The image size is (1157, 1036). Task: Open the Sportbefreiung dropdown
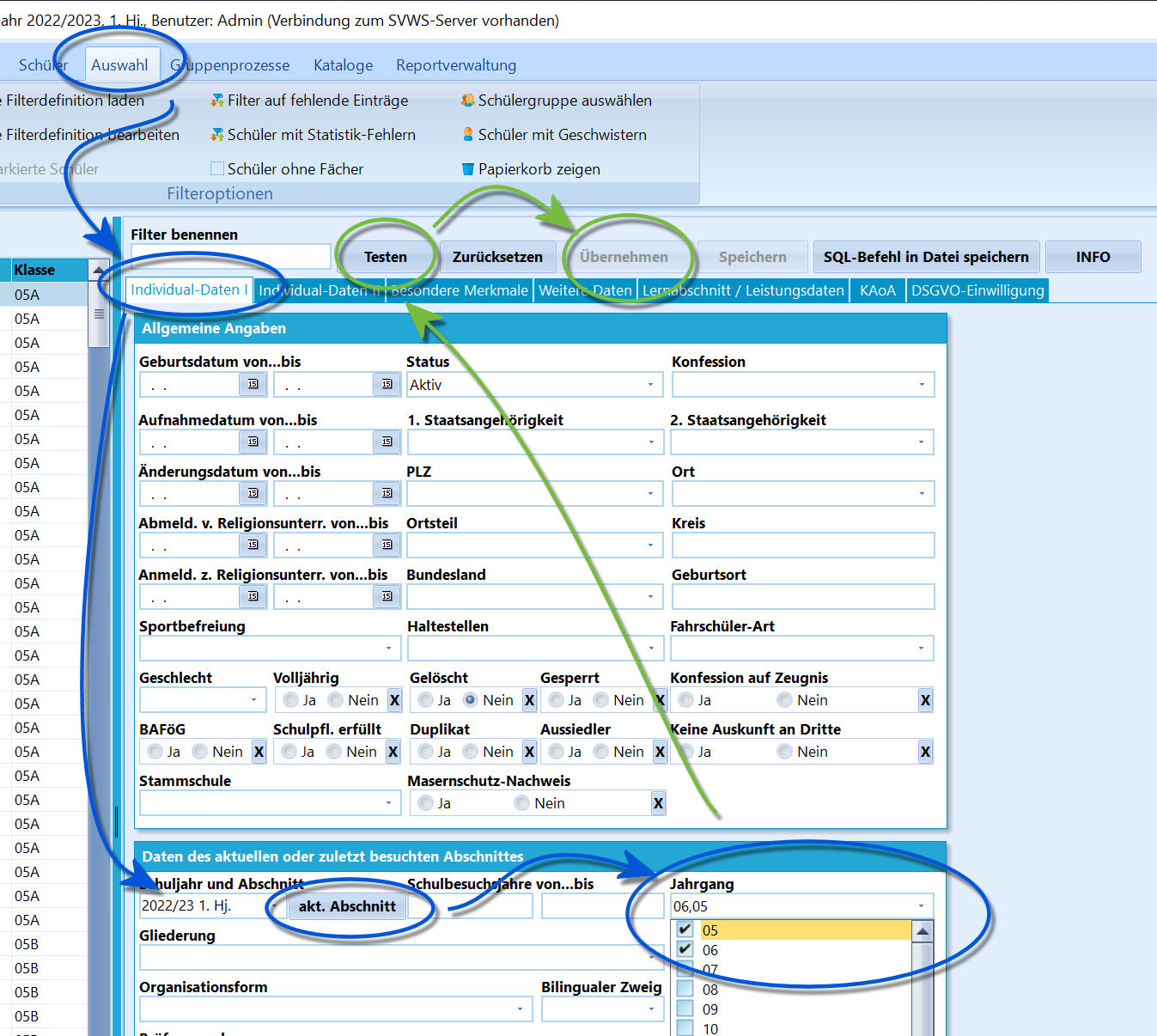(x=388, y=649)
